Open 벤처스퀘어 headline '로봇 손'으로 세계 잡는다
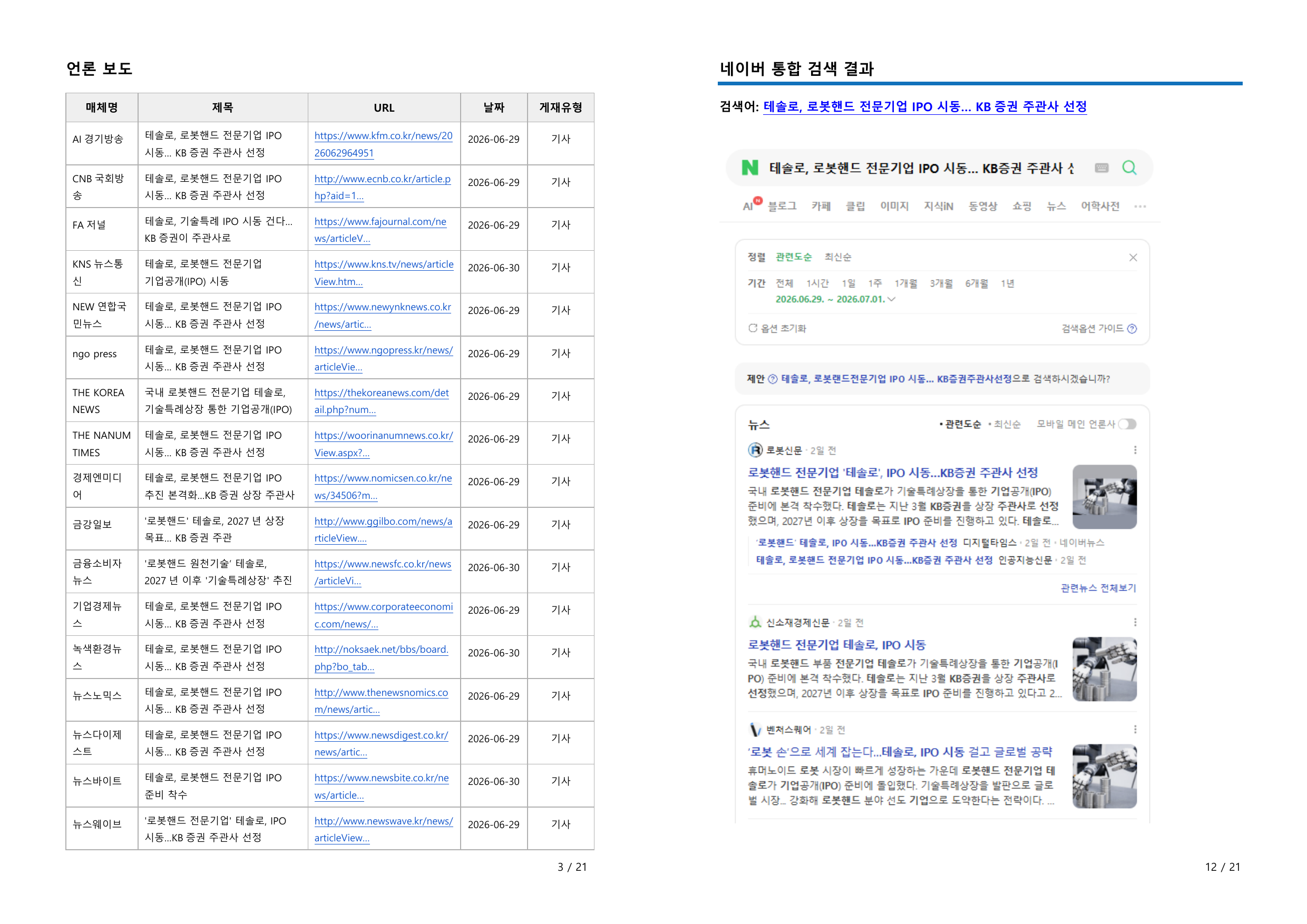 pos(900,752)
